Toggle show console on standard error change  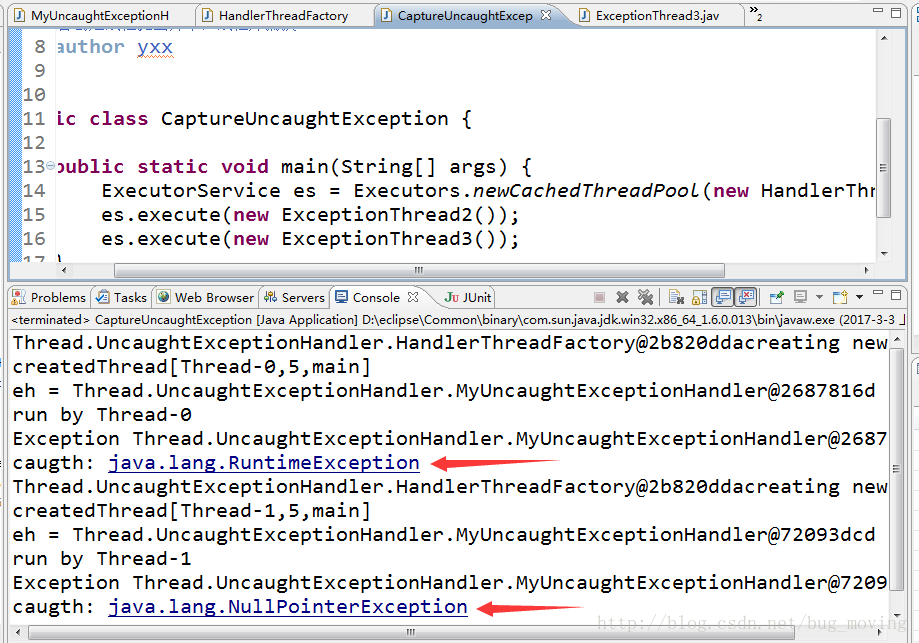746,297
